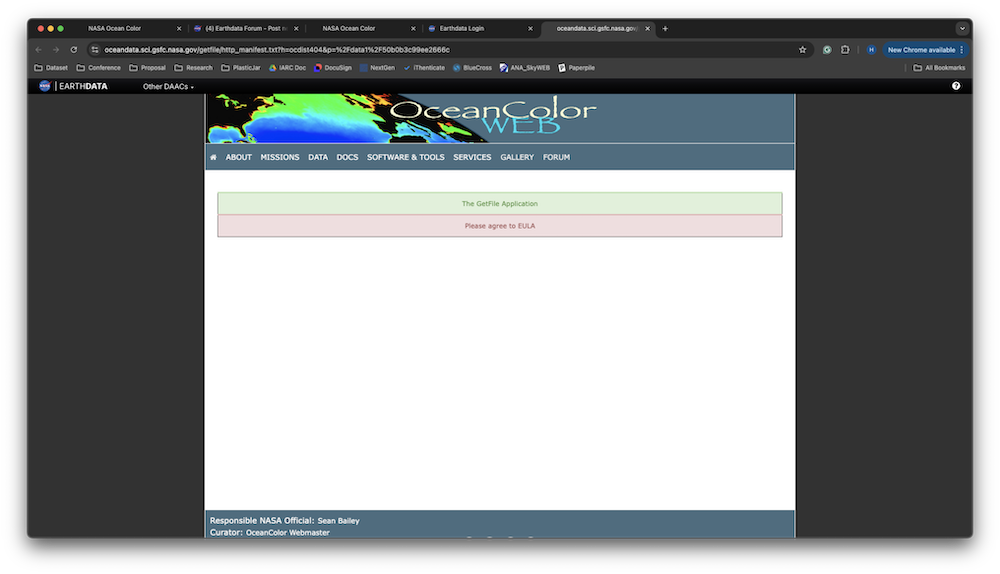Image resolution: width=1000 pixels, height=574 pixels.
Task: Open the BlueCross bookmark
Action: (472, 68)
